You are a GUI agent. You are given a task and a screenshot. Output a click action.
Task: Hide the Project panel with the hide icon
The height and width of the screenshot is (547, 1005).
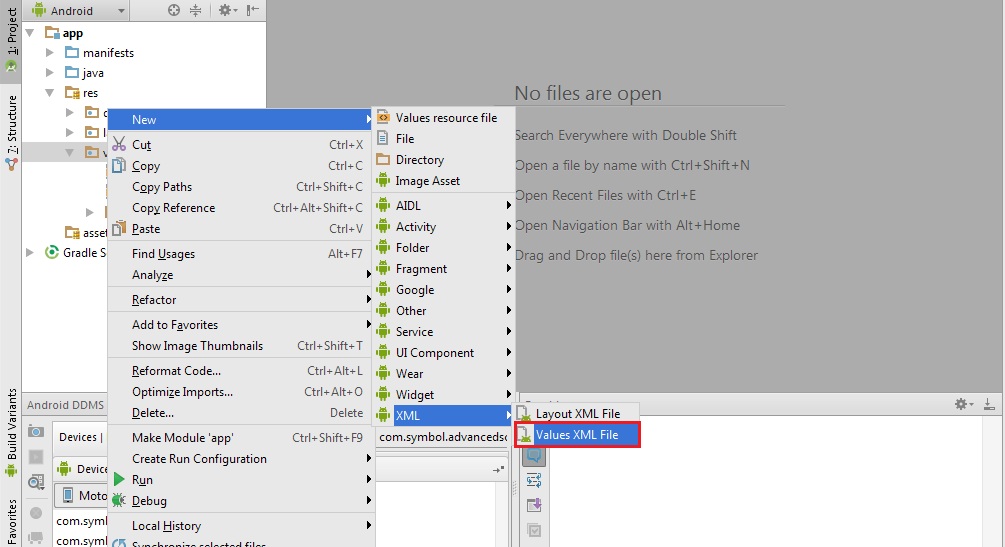pos(252,10)
